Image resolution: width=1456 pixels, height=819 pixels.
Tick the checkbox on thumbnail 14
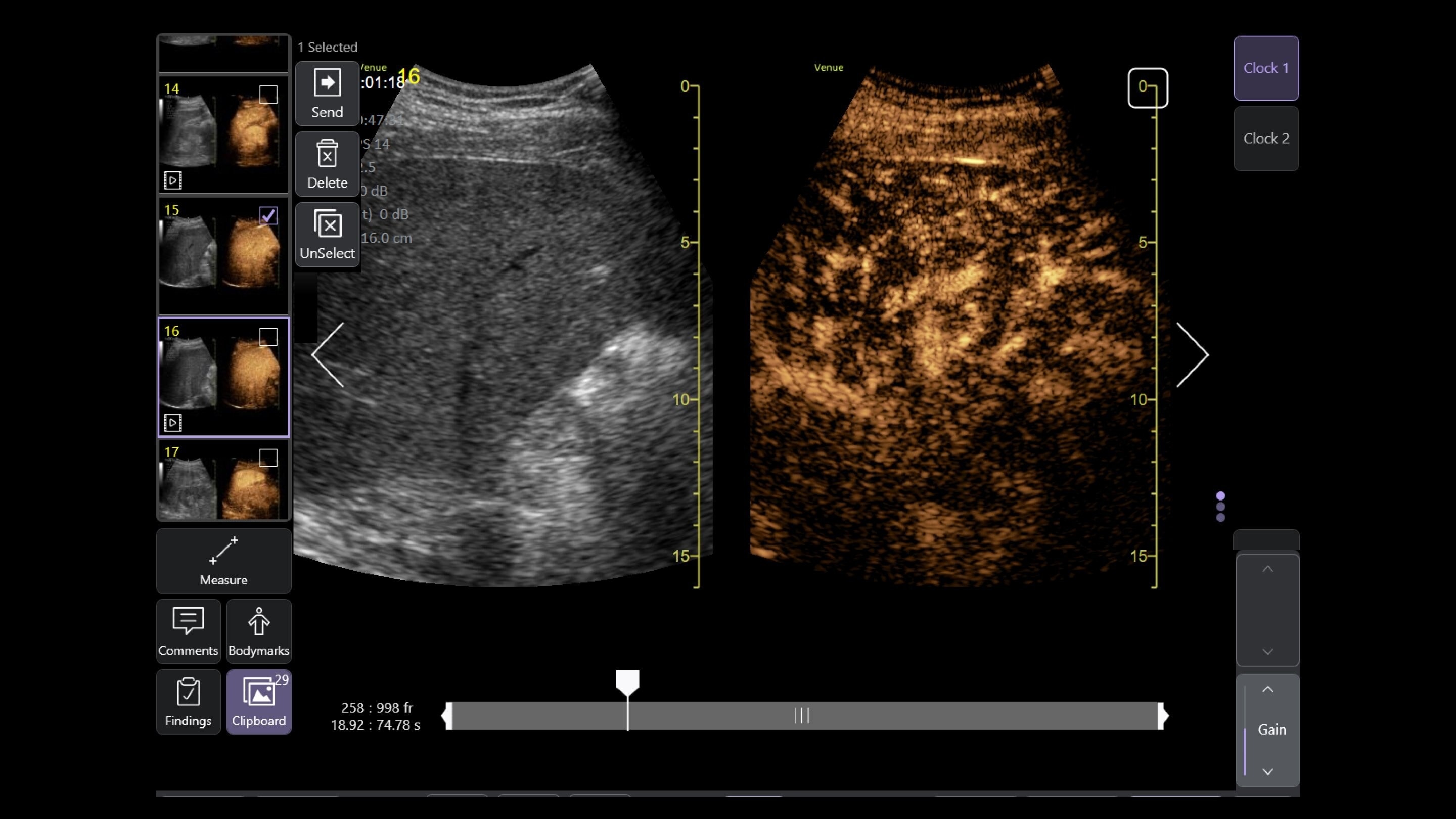tap(268, 95)
